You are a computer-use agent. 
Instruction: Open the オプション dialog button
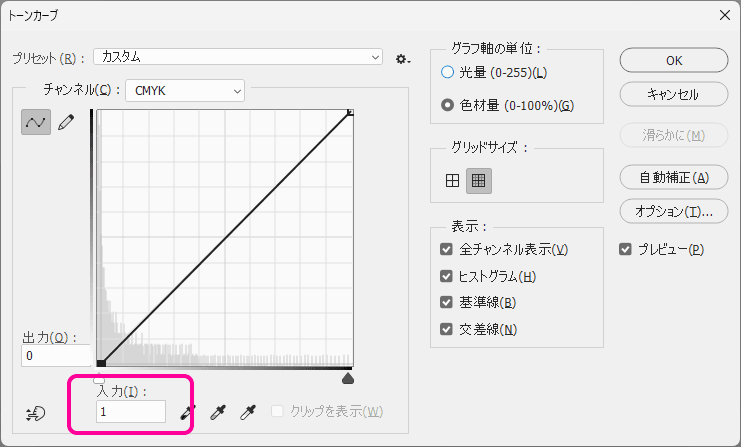674,211
